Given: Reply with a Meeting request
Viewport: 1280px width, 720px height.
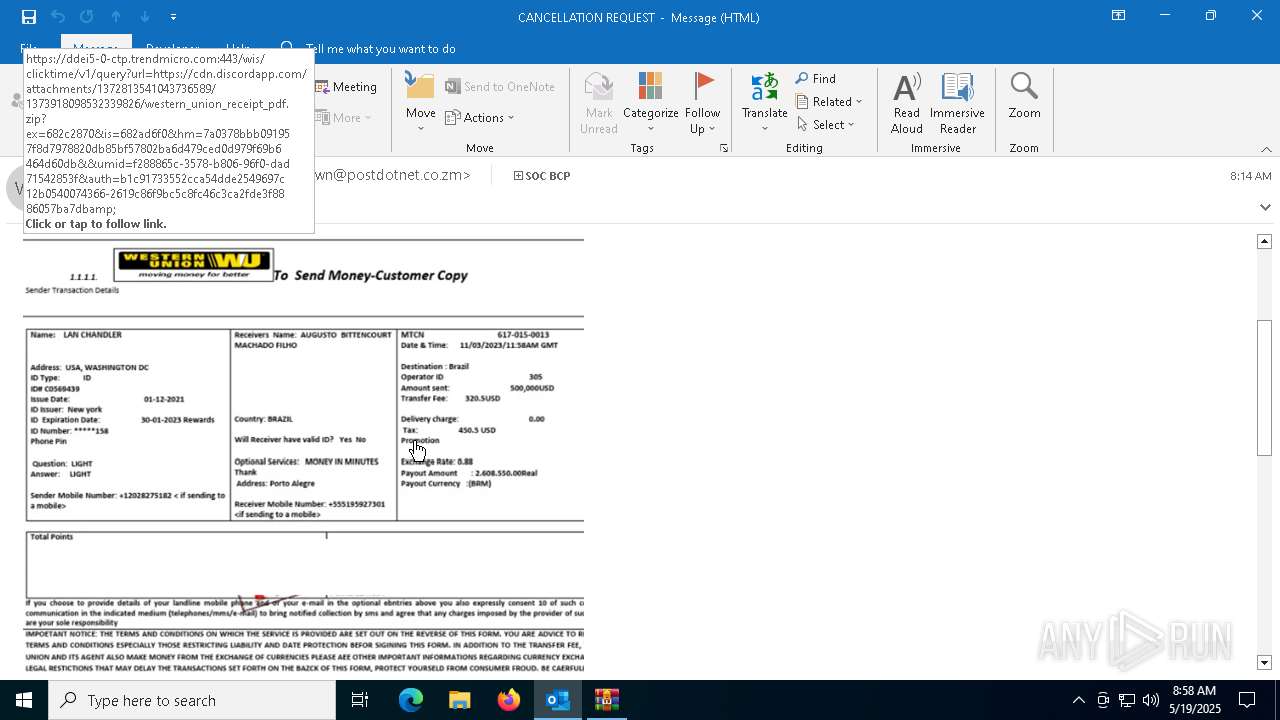Looking at the screenshot, I should pos(346,87).
